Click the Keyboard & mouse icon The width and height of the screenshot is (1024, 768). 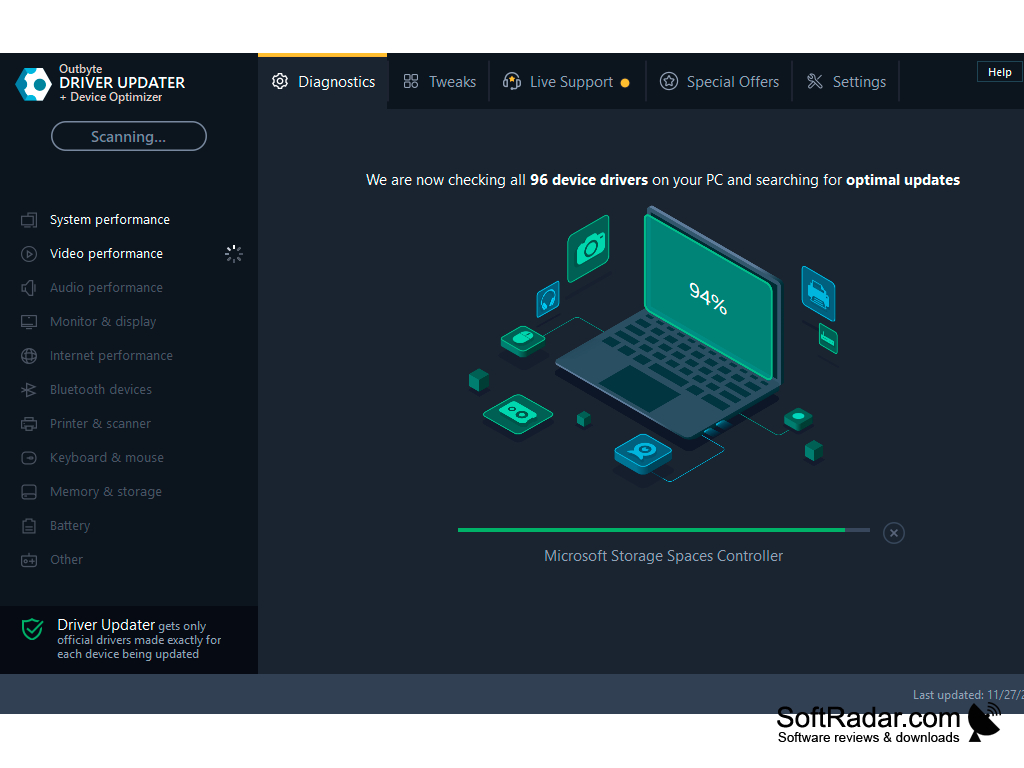pyautogui.click(x=29, y=458)
